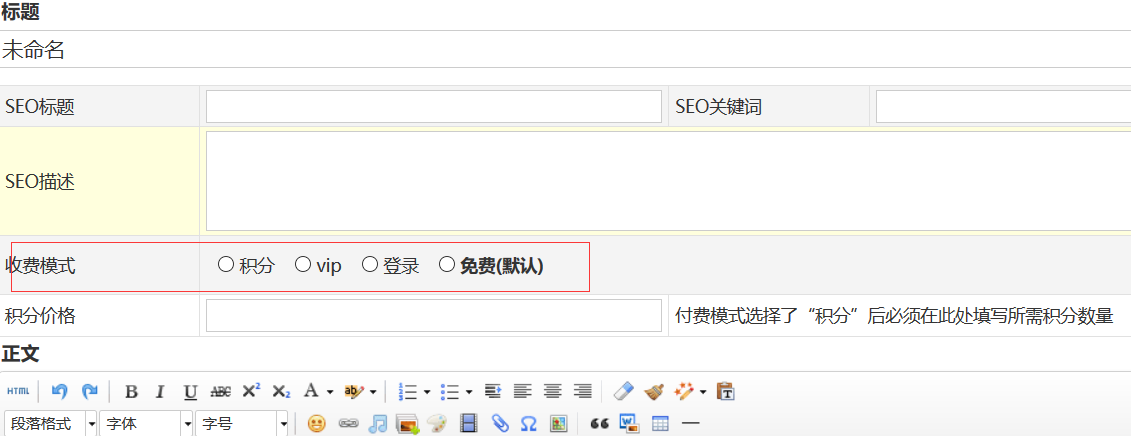Switch editor to HTML source mode
The image size is (1131, 436).
click(18, 391)
